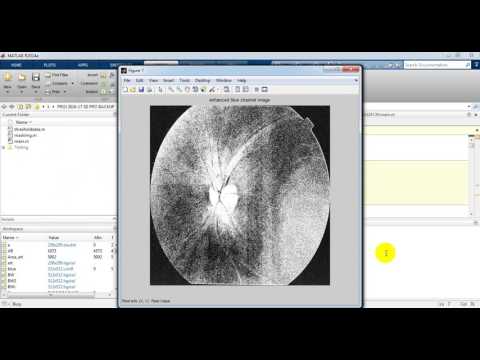
Task: Click the Open folder icon in the MATLAB toolstrip
Action: pos(22,78)
